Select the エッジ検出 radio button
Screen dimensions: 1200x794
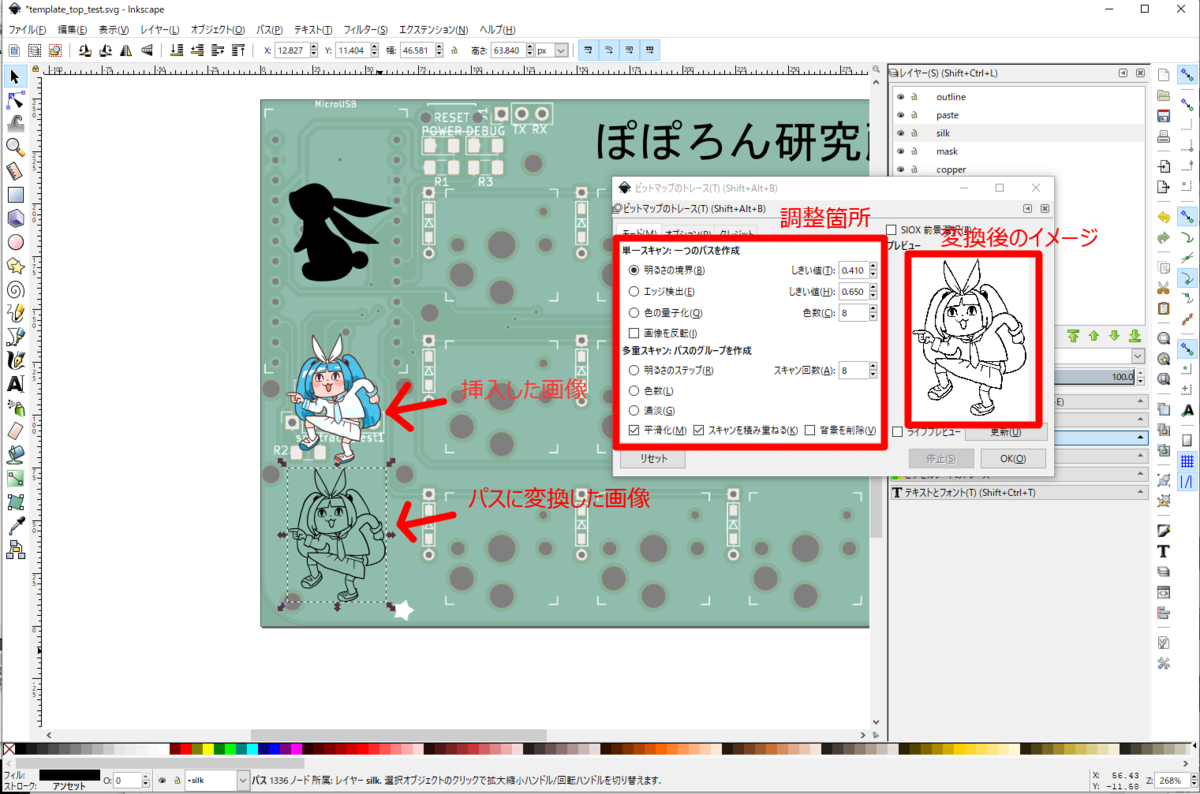point(633,290)
